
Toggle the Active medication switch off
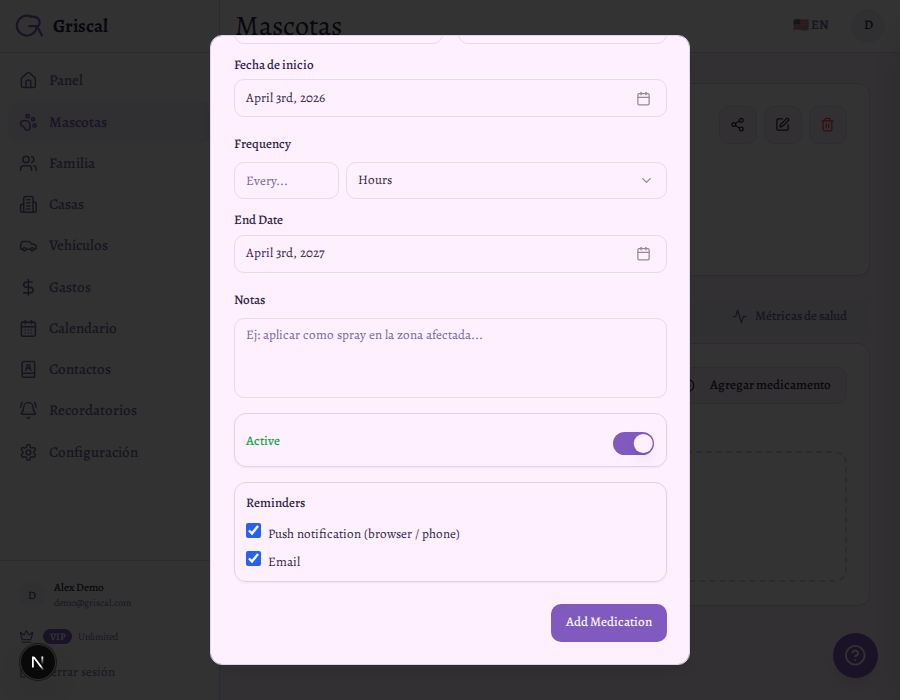633,443
